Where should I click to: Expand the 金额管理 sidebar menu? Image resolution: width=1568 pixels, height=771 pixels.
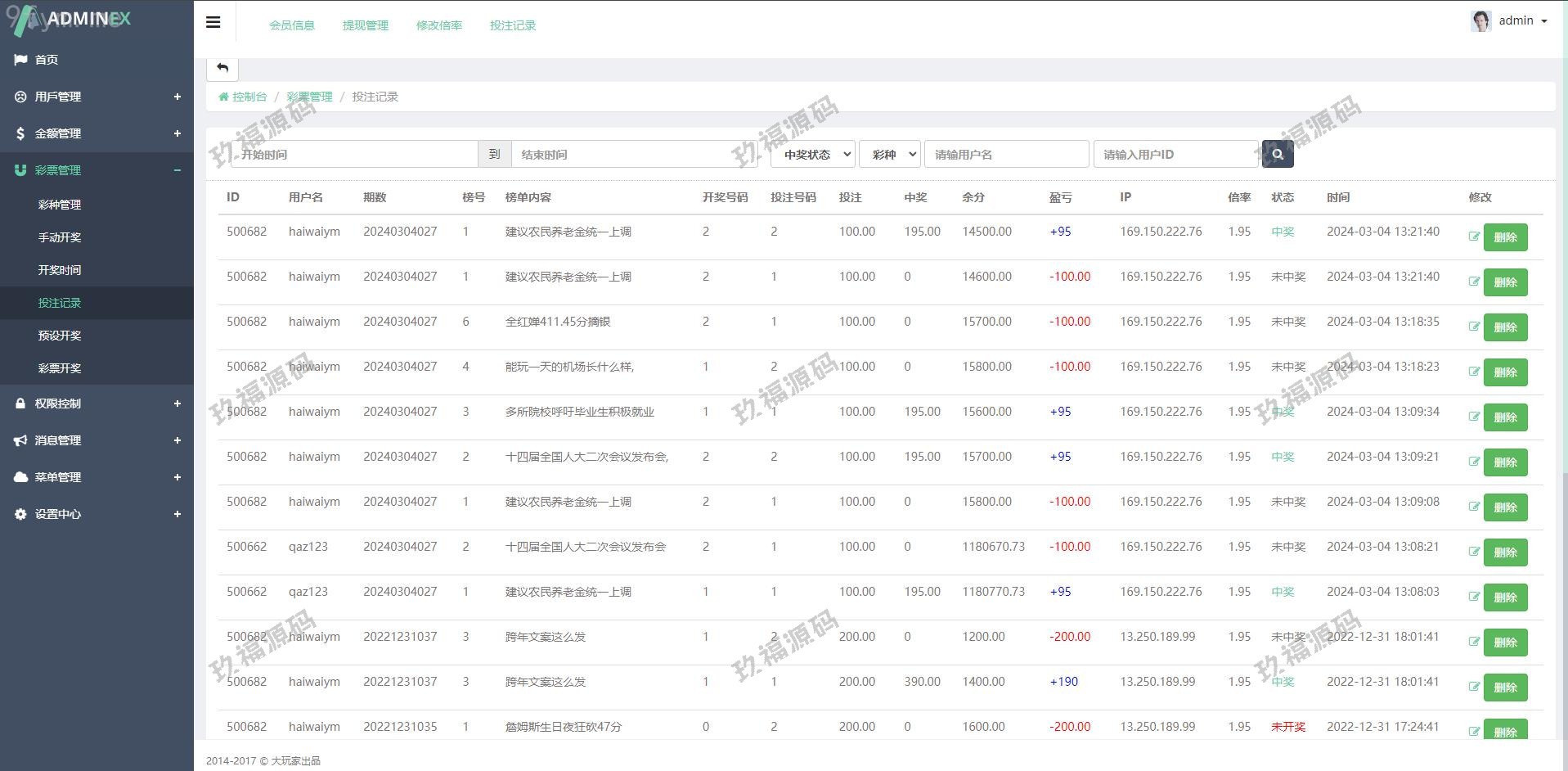(x=177, y=133)
